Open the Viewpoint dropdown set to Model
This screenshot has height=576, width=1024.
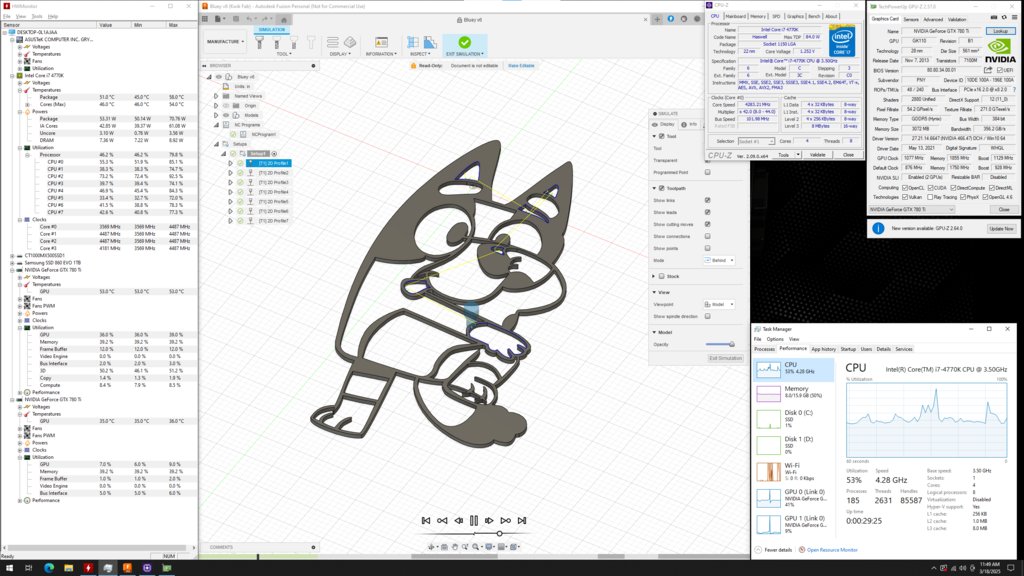(720, 304)
